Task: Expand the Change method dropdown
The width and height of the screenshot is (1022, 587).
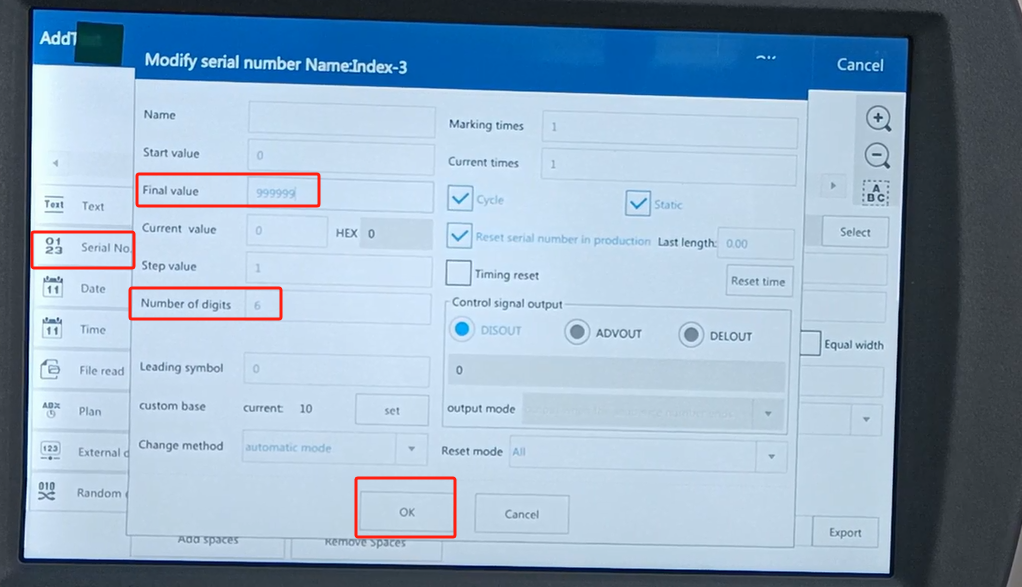Action: tap(411, 449)
